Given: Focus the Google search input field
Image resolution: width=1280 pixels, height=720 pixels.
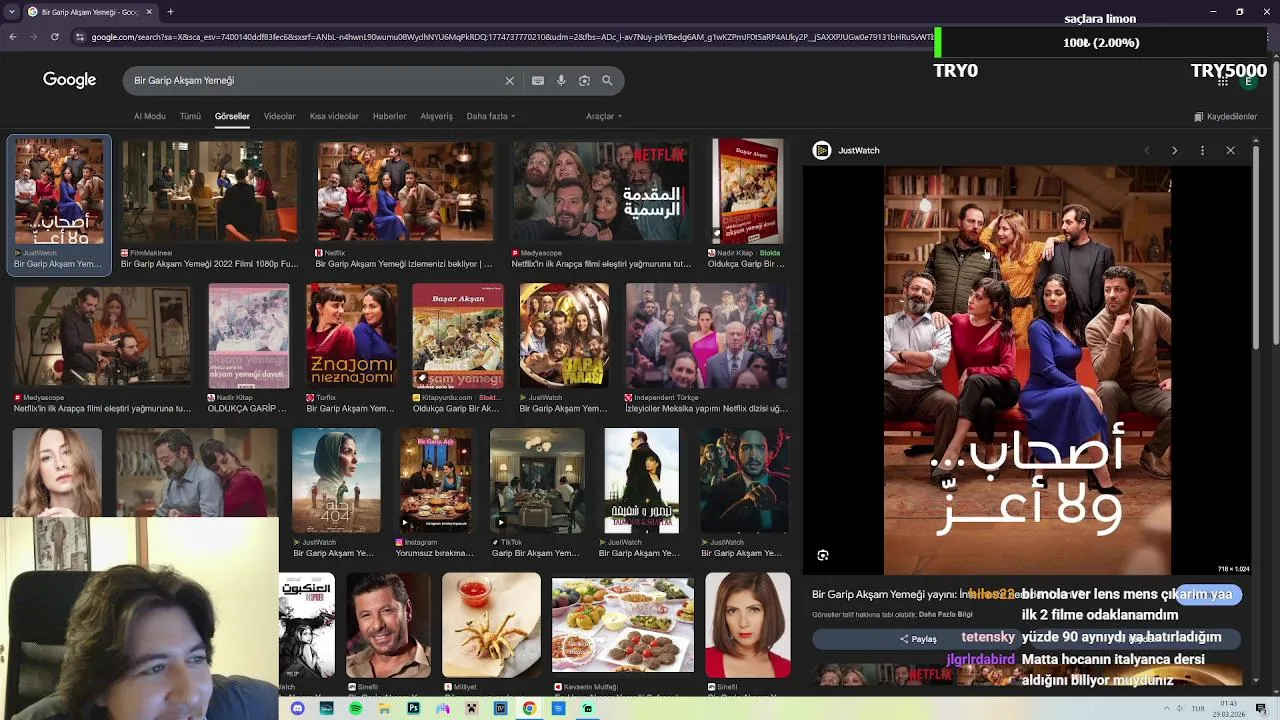Looking at the screenshot, I should coord(315,80).
